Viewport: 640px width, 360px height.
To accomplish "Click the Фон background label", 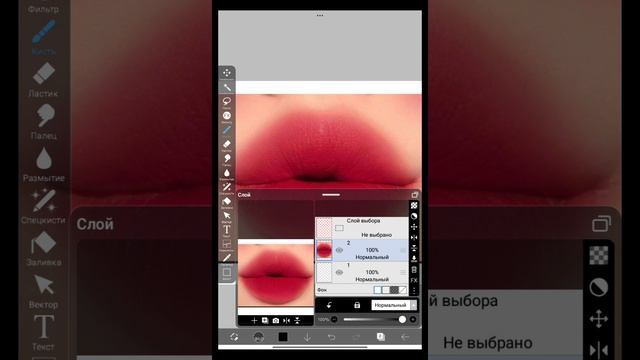I will pos(322,290).
